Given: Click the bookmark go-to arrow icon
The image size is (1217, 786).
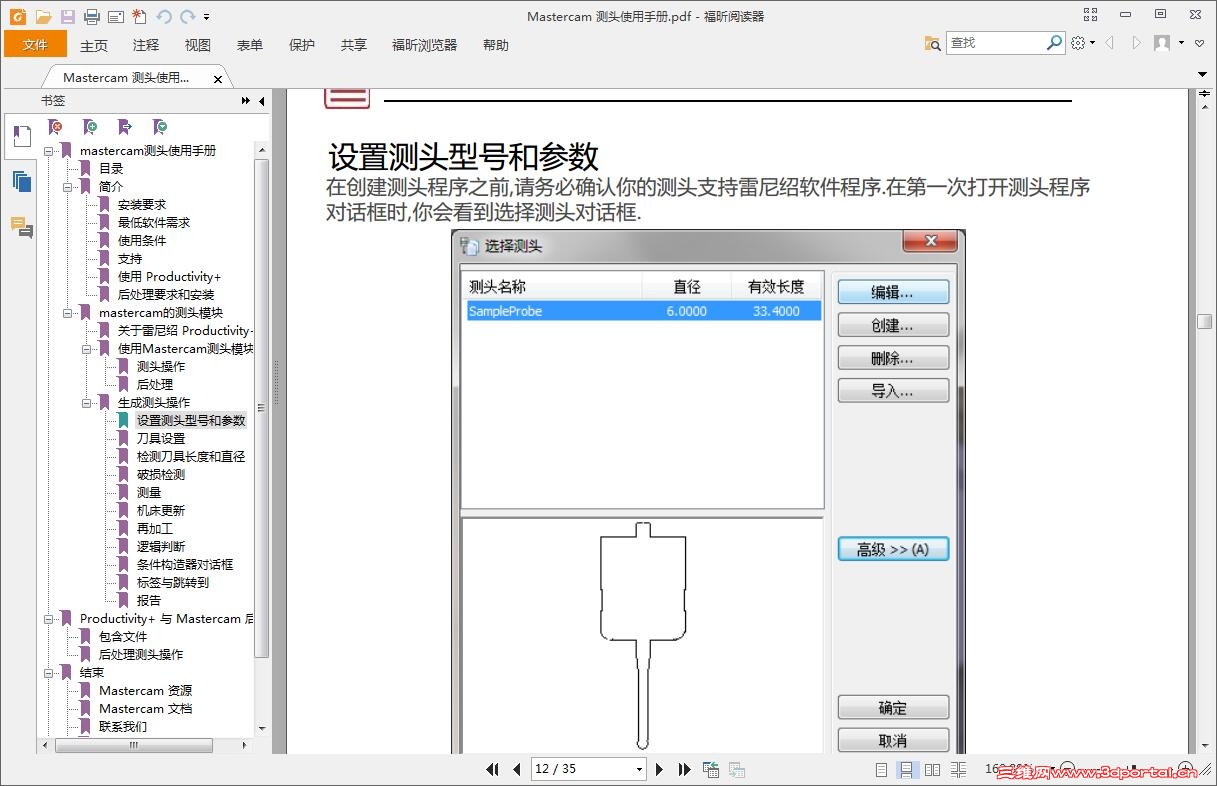Looking at the screenshot, I should (125, 127).
